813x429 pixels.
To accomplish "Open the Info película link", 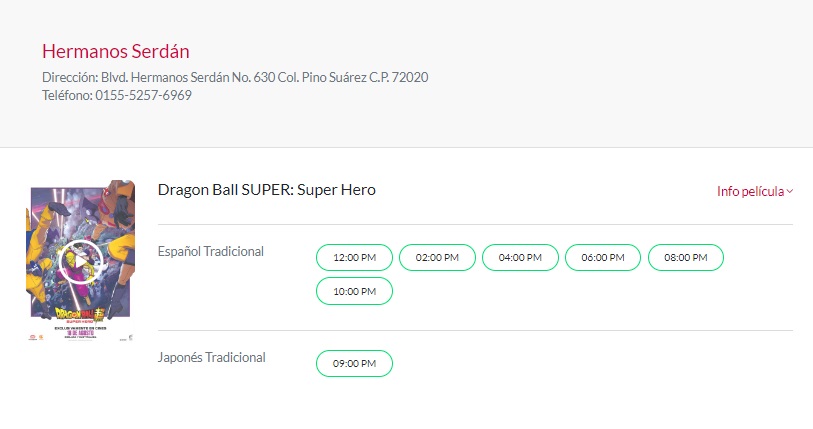I will coord(750,191).
